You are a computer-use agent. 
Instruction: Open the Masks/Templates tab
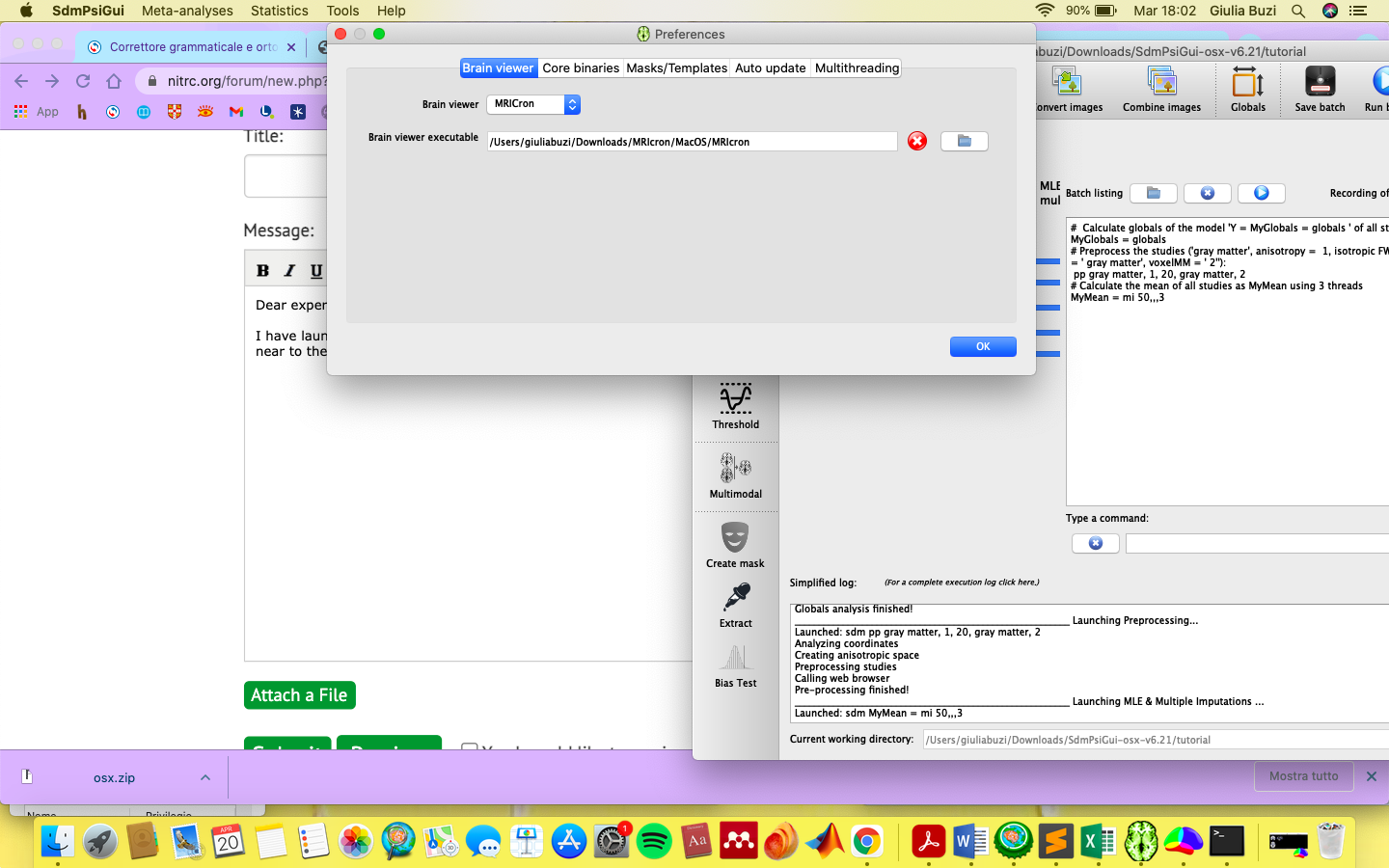coord(676,68)
